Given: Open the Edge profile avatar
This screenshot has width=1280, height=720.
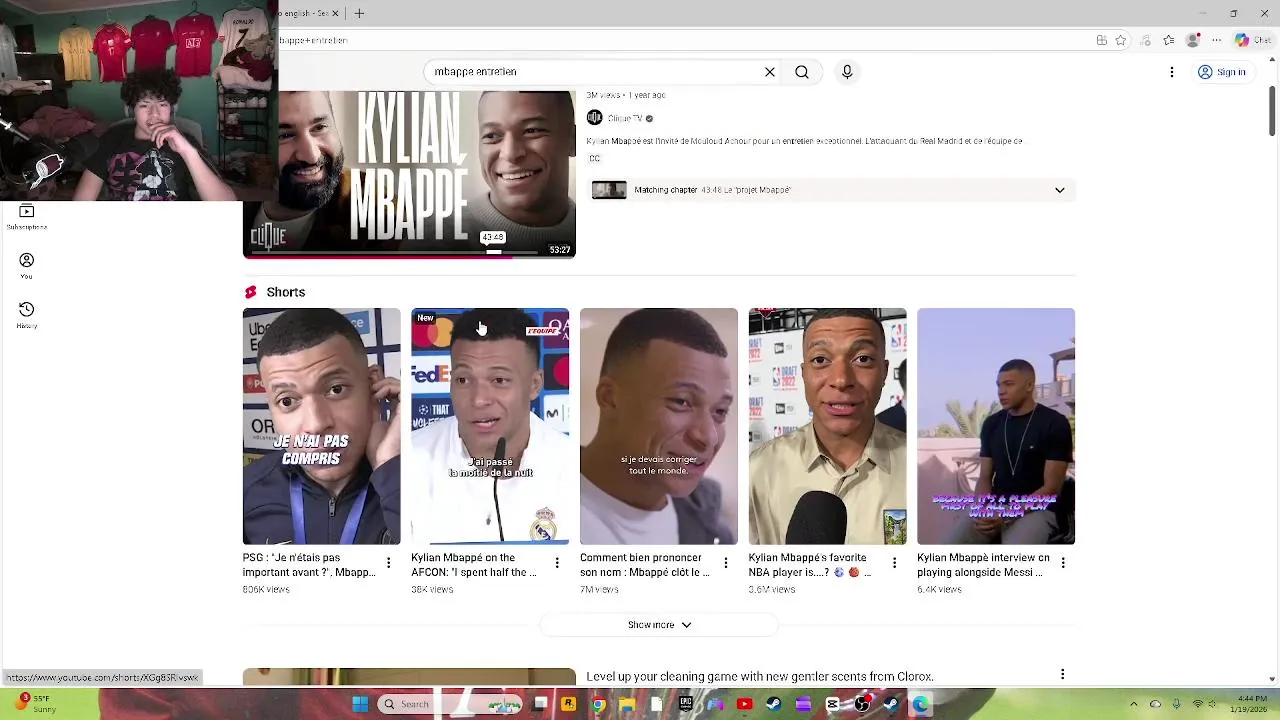Looking at the screenshot, I should tap(1192, 40).
